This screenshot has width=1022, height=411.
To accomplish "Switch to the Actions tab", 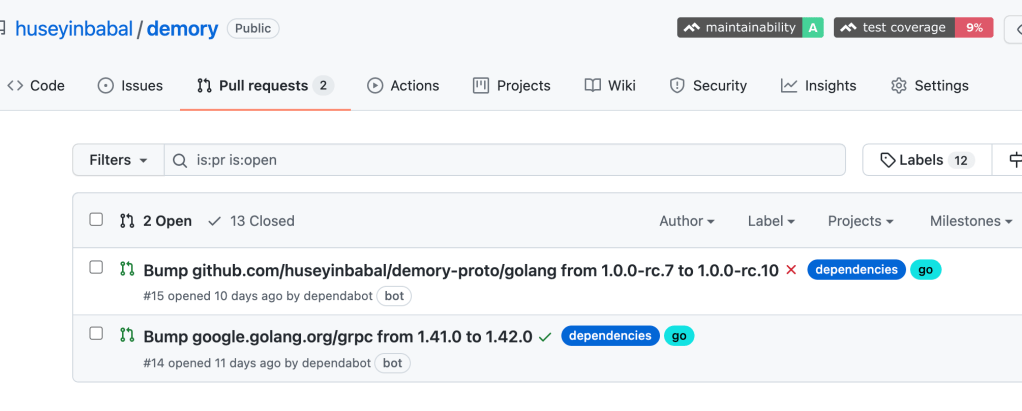I will click(403, 86).
